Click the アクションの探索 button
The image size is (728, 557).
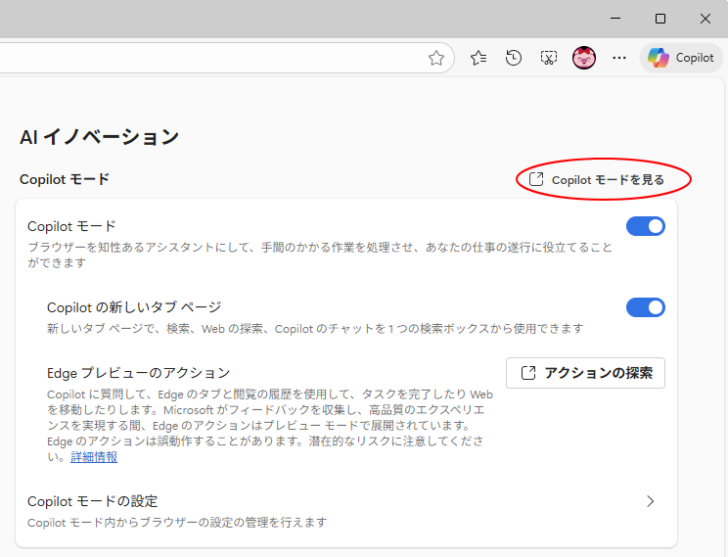[585, 373]
